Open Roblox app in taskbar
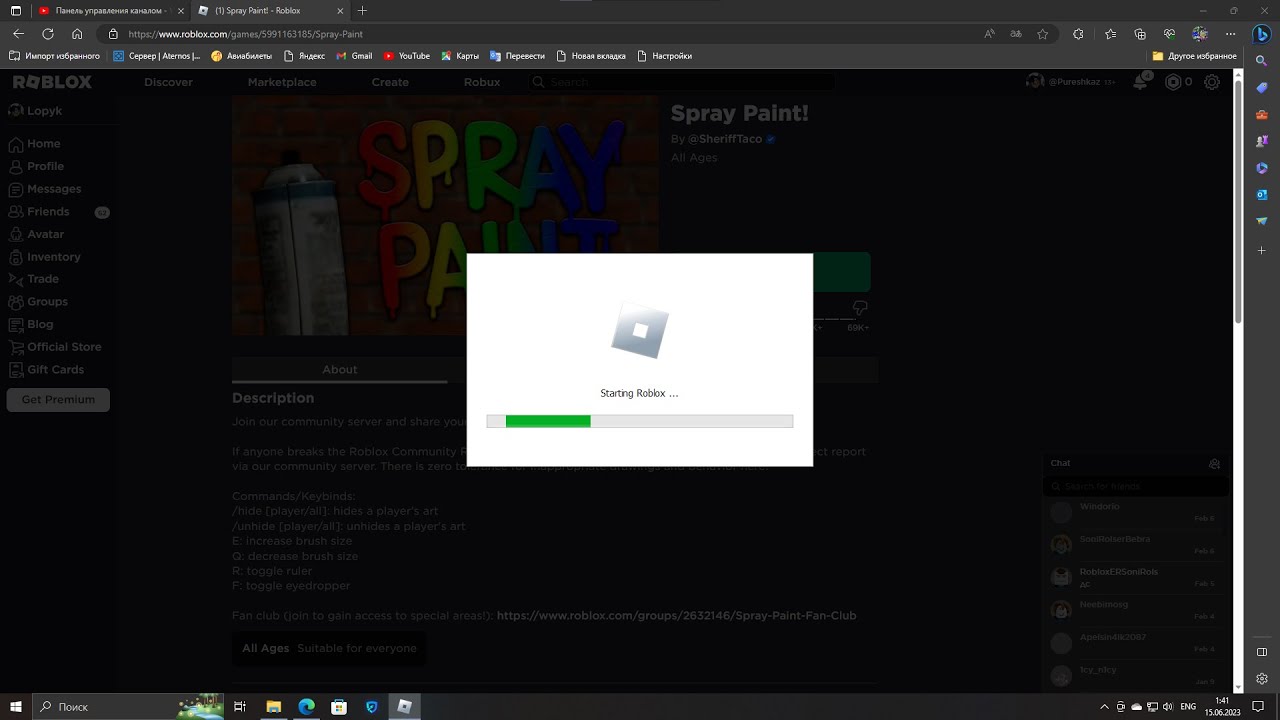Viewport: 1280px width, 720px height. click(x=404, y=707)
